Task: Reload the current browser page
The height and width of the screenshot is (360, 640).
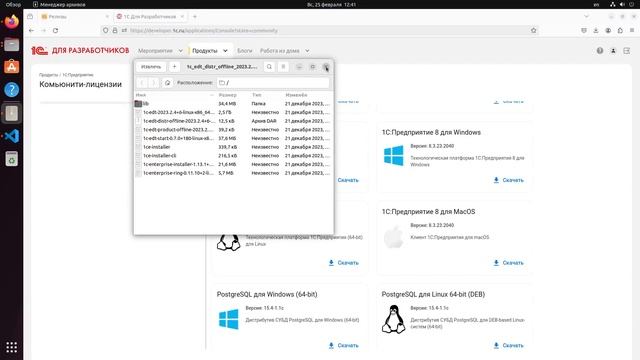Action: tap(56, 31)
